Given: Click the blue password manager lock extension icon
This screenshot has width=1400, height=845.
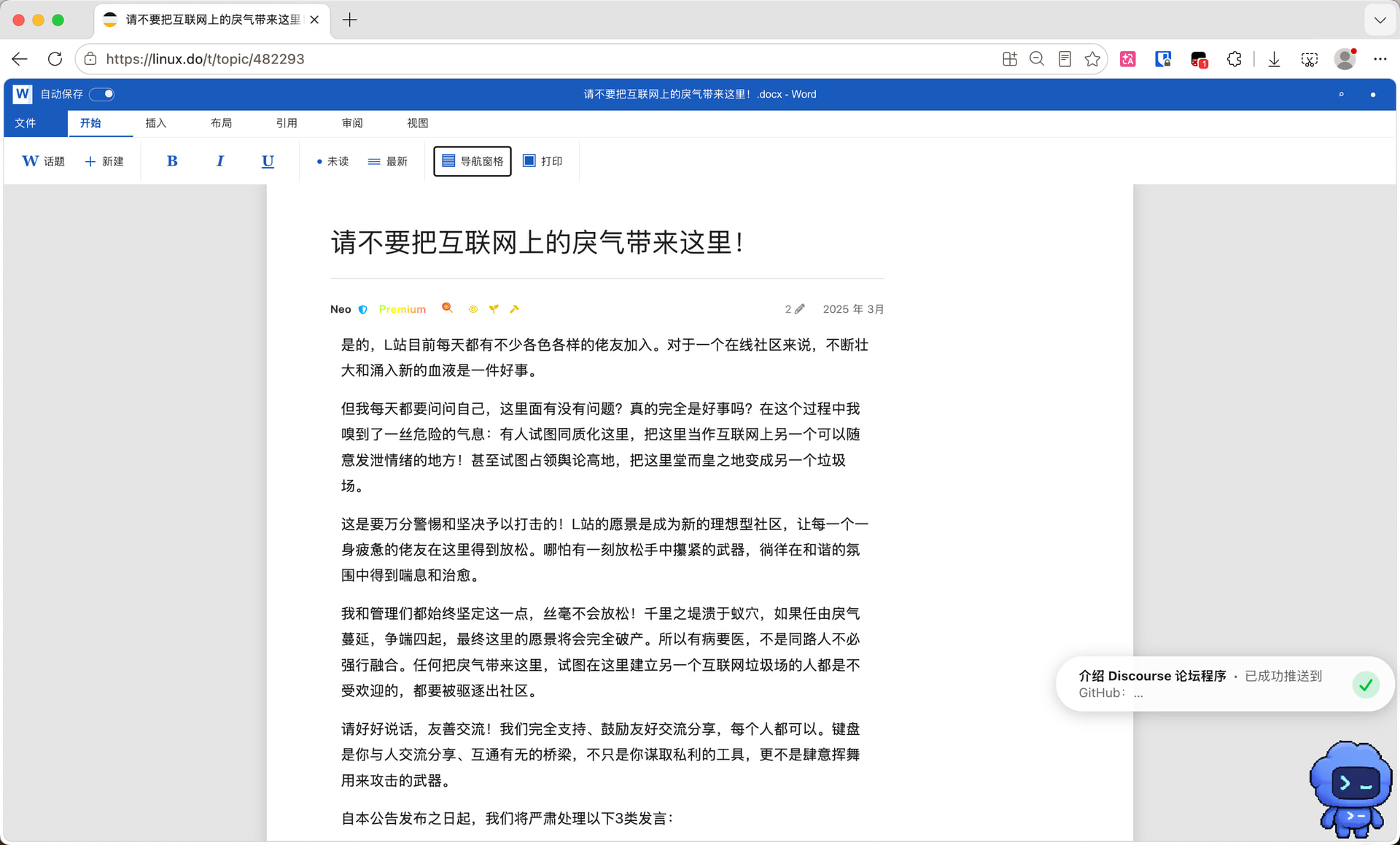Looking at the screenshot, I should pos(1163,59).
